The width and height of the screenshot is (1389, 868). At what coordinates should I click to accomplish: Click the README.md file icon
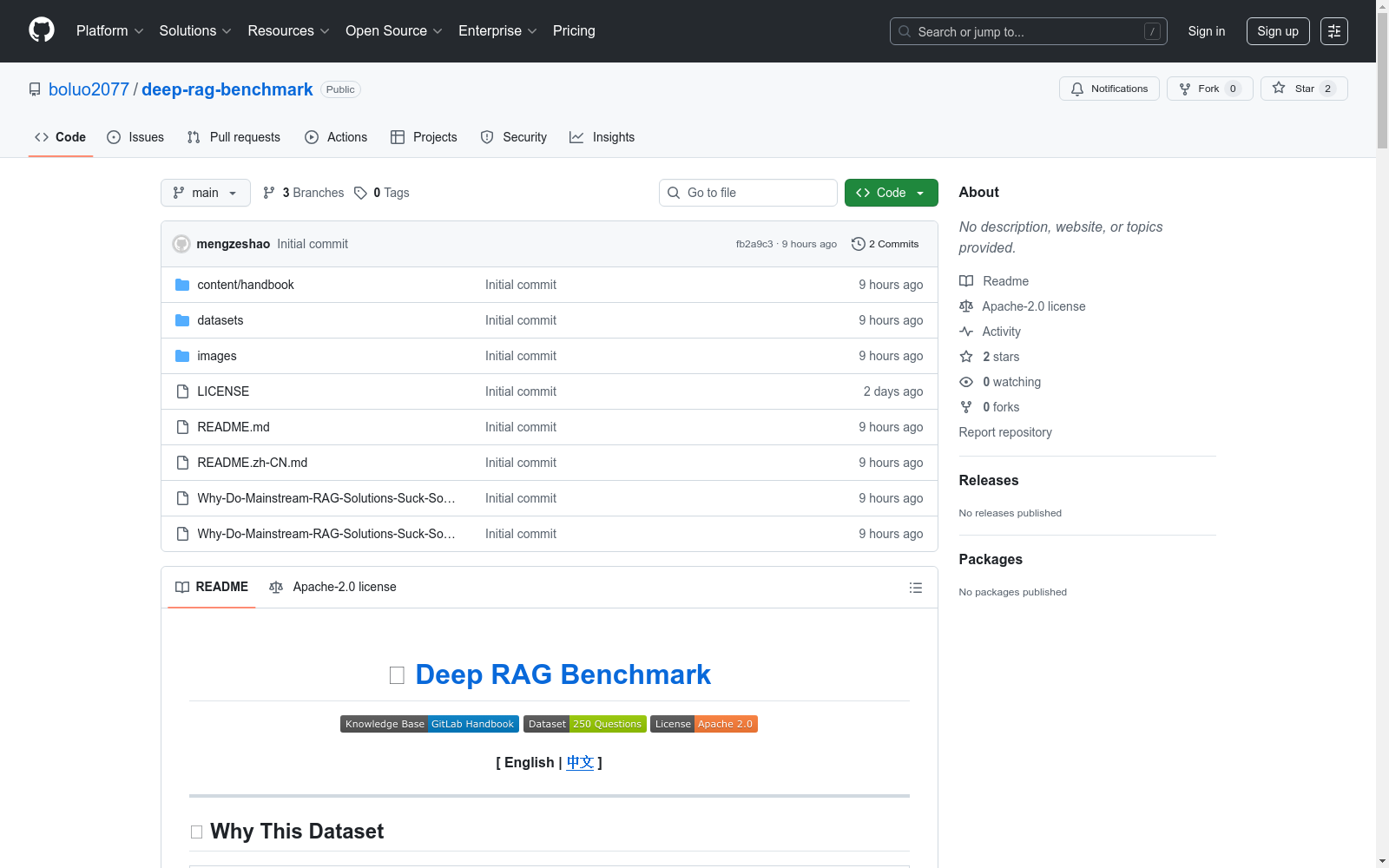(182, 427)
